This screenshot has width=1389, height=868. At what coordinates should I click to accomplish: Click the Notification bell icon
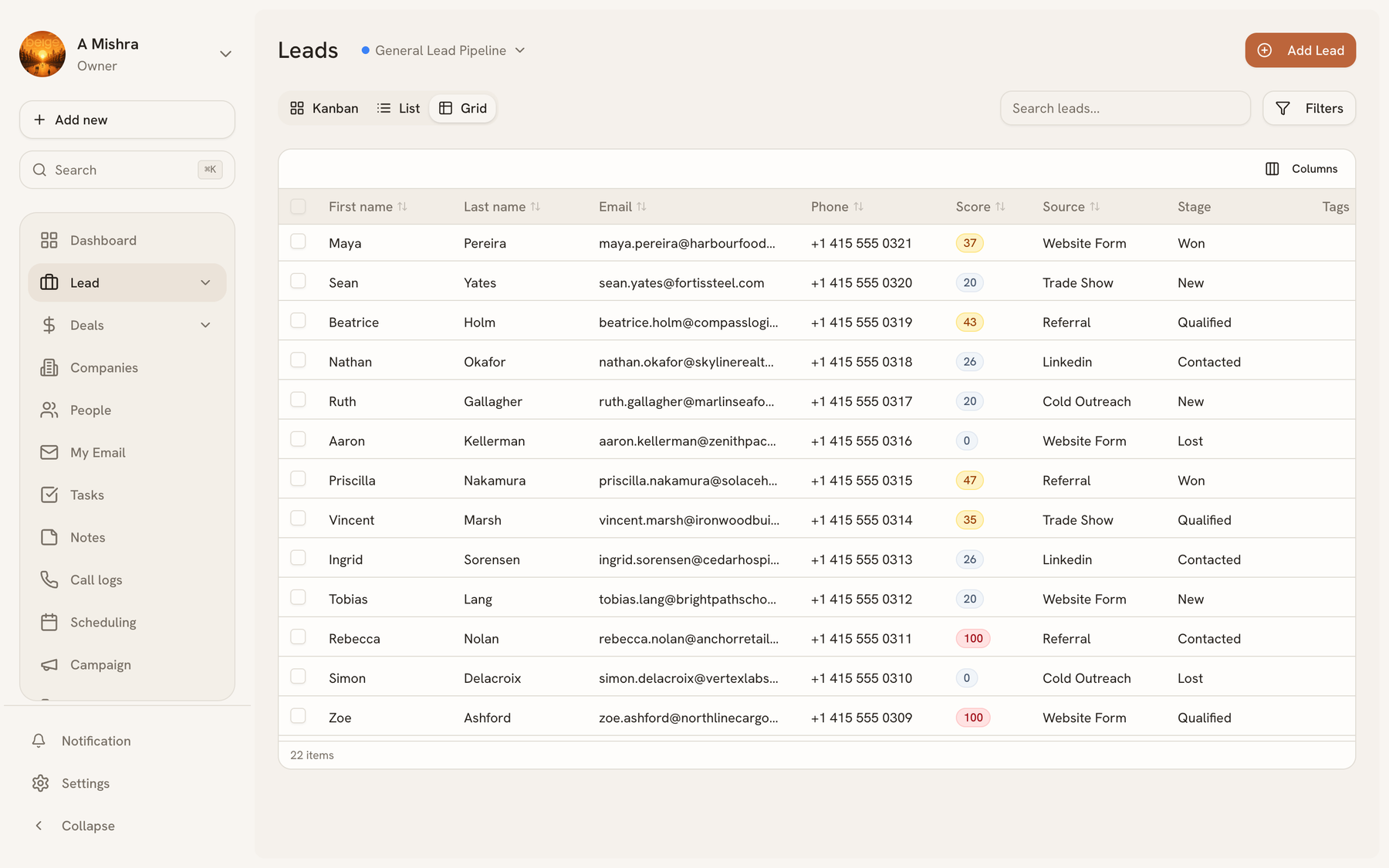(x=39, y=741)
